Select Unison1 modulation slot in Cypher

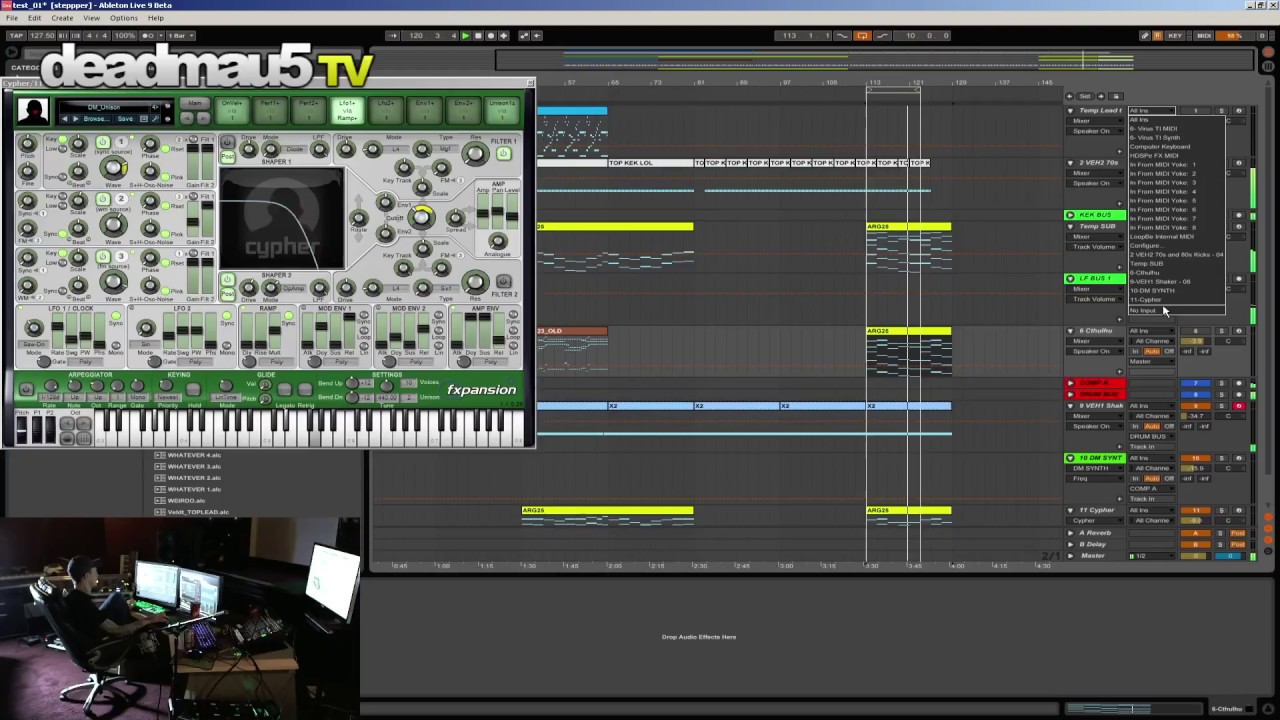(x=503, y=108)
